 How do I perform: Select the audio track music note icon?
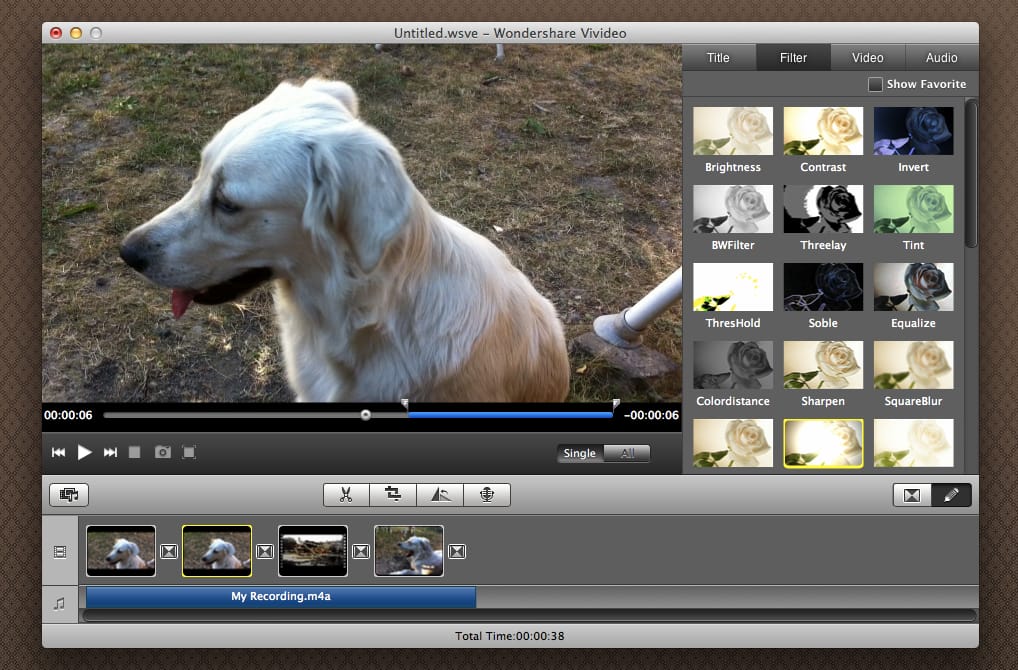pyautogui.click(x=60, y=604)
